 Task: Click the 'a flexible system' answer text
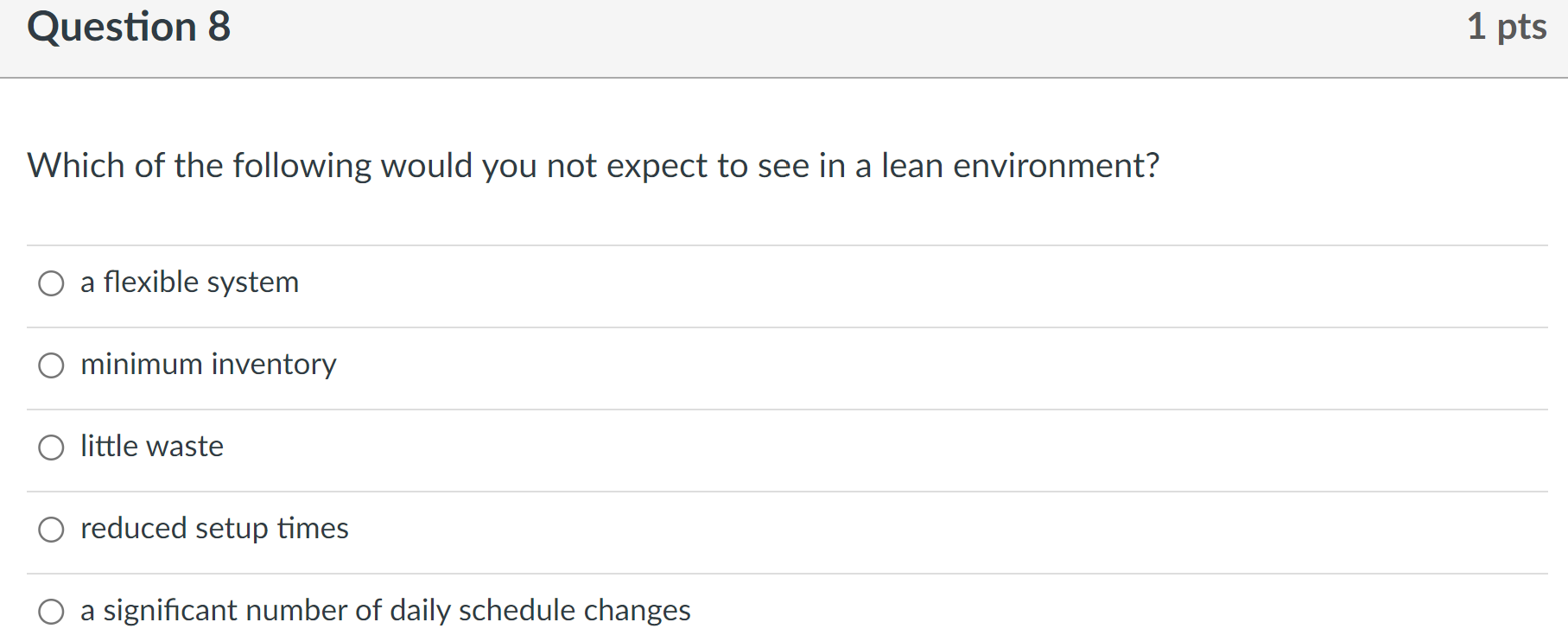click(189, 283)
